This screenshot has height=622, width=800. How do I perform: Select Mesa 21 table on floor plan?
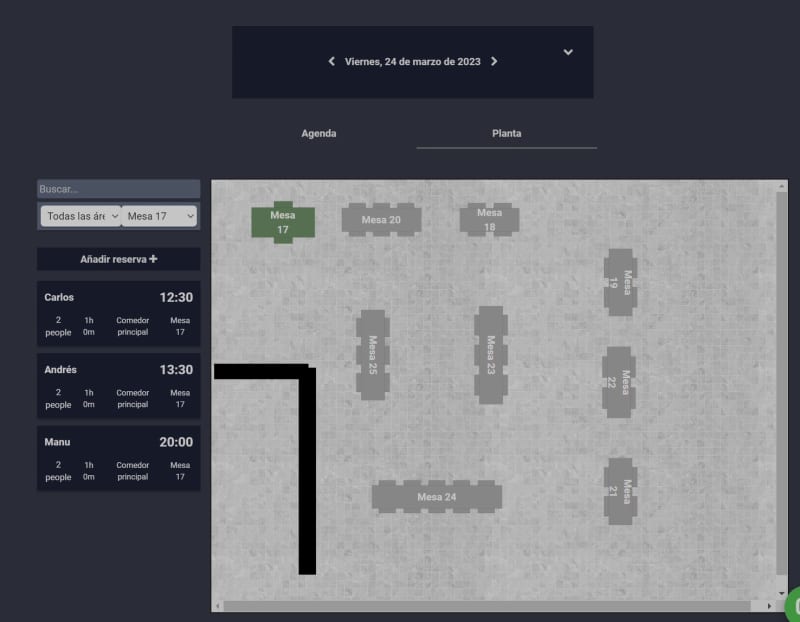[x=620, y=491]
